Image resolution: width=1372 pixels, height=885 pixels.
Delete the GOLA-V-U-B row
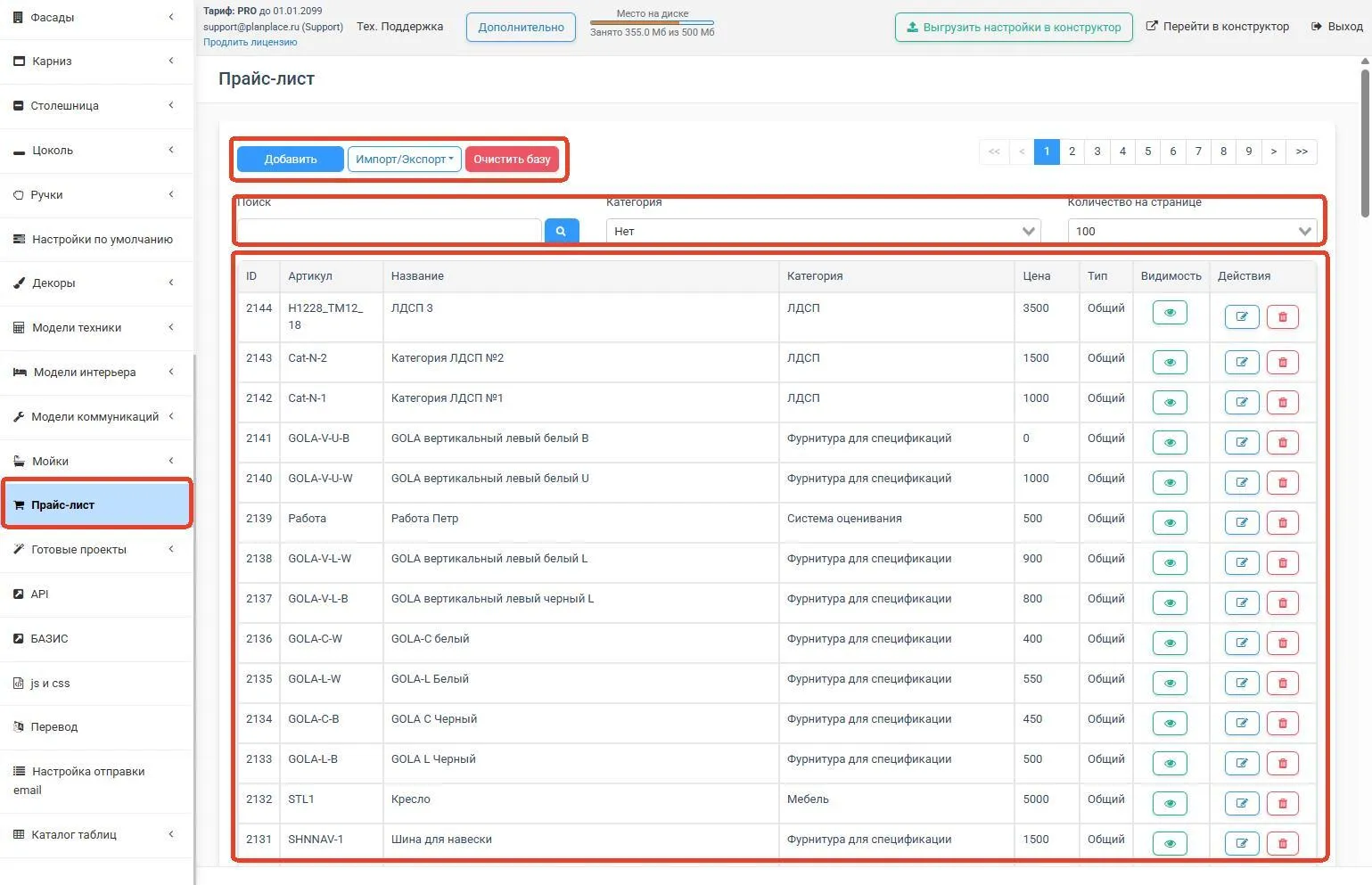tap(1283, 442)
